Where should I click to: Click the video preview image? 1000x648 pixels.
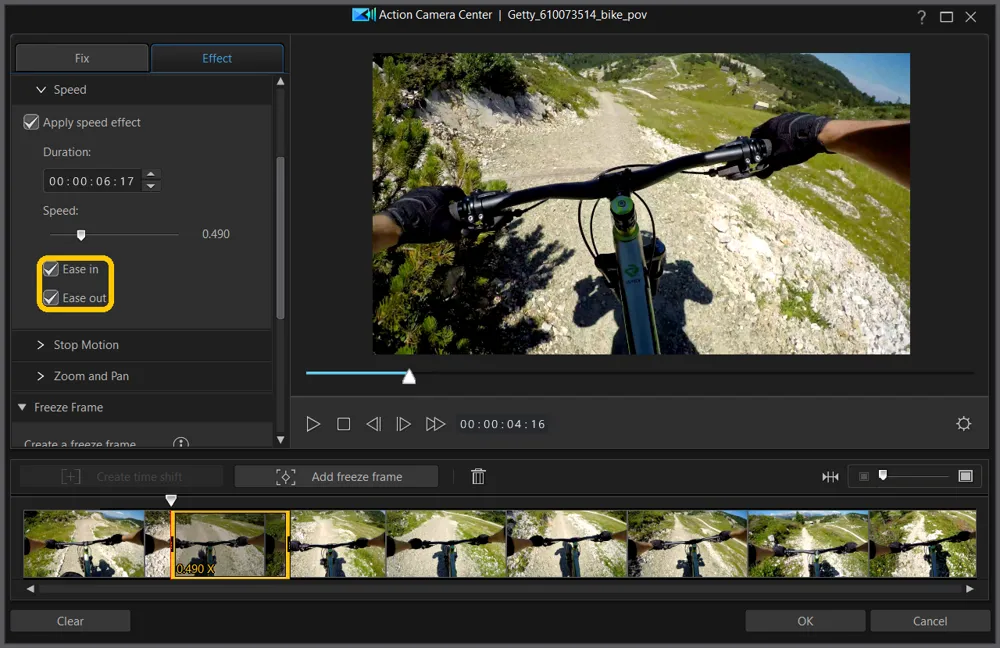pos(641,203)
